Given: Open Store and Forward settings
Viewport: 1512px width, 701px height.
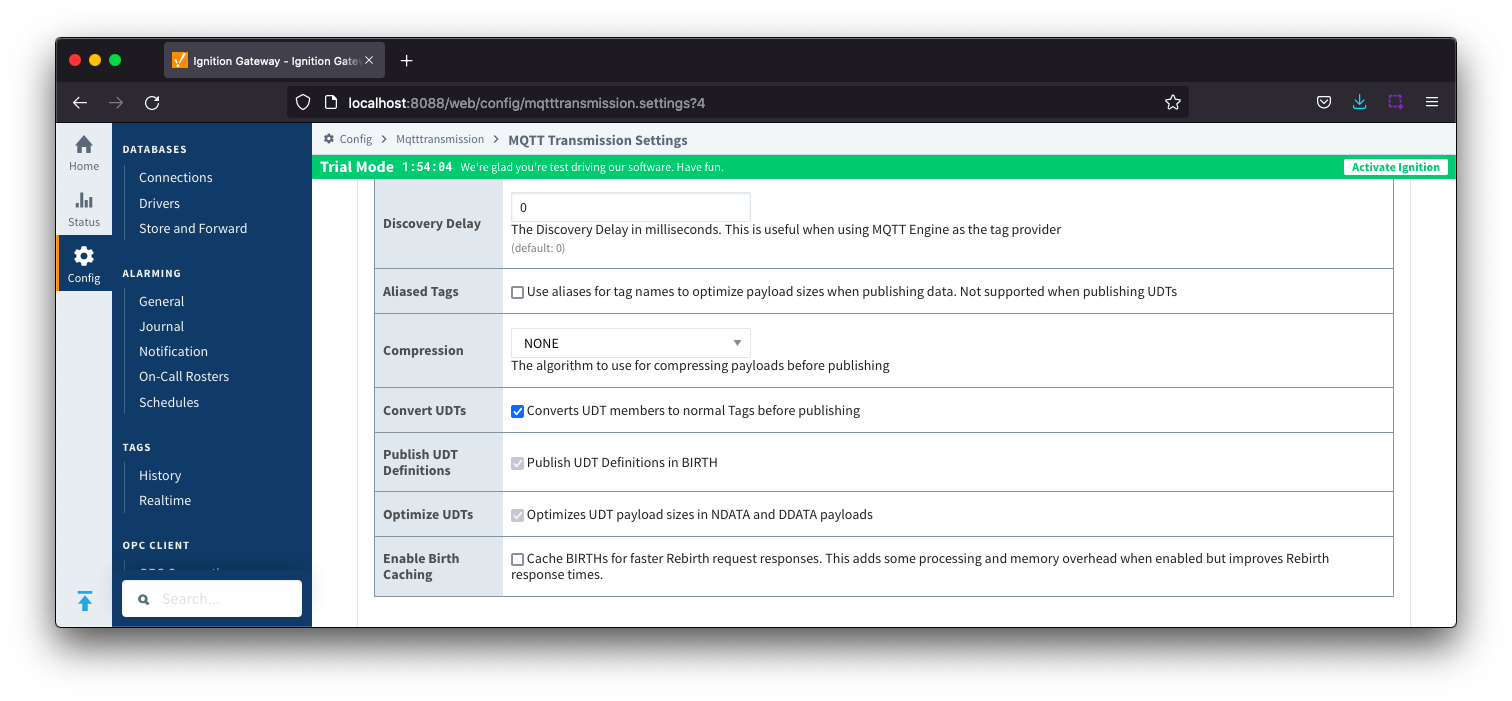Looking at the screenshot, I should pos(193,228).
